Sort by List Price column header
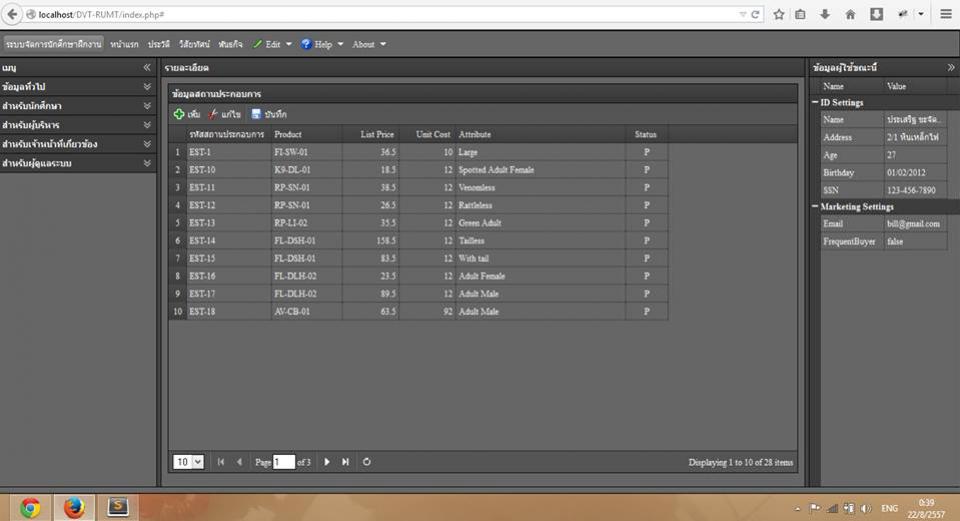 pos(371,134)
